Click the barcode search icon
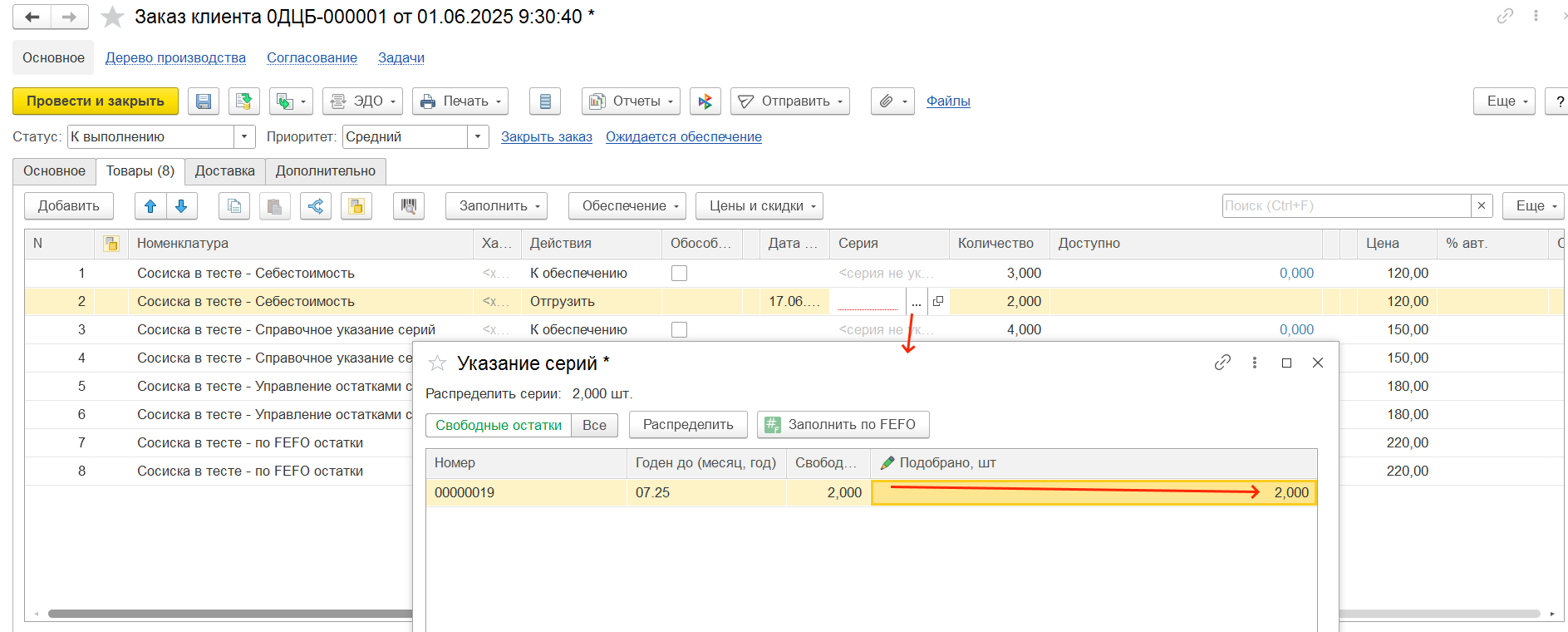The width and height of the screenshot is (1568, 632). (x=408, y=206)
